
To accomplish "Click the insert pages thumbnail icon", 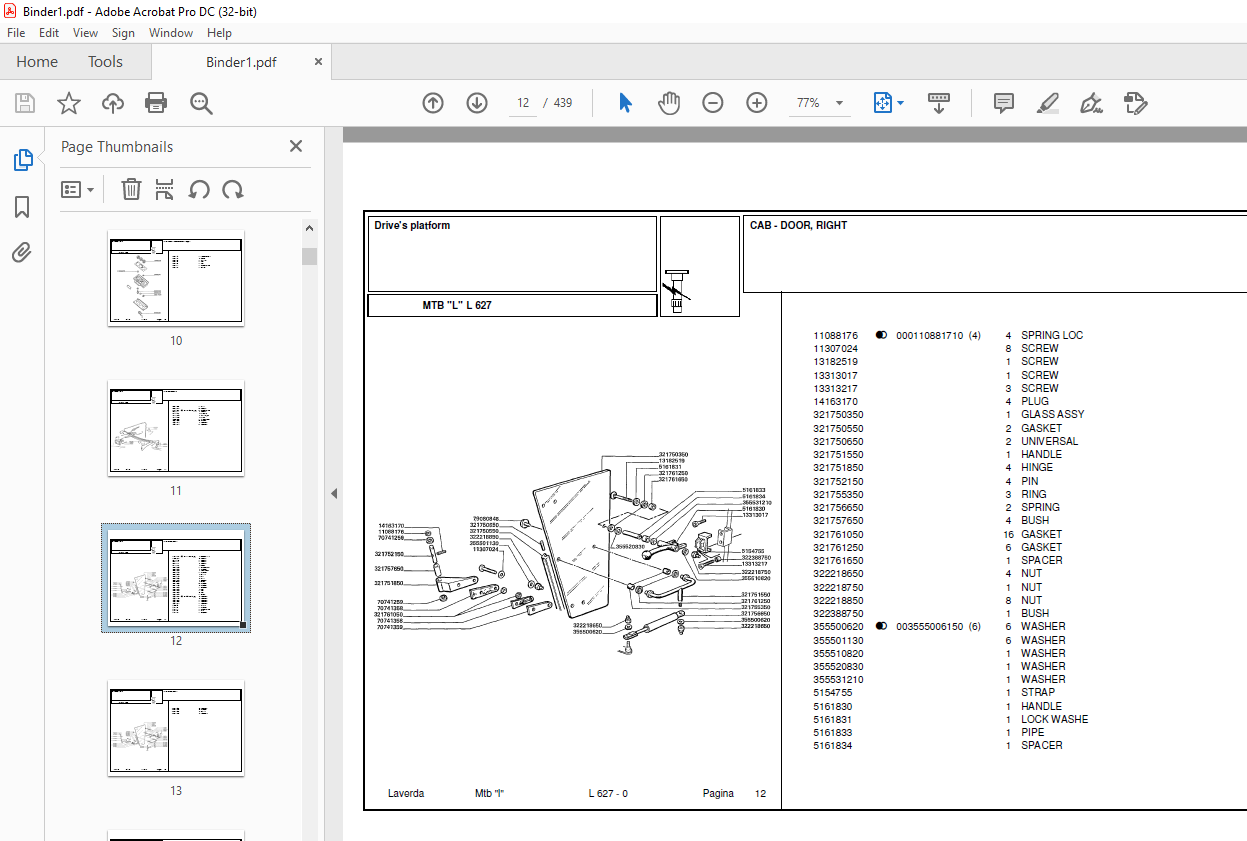I will (x=165, y=189).
